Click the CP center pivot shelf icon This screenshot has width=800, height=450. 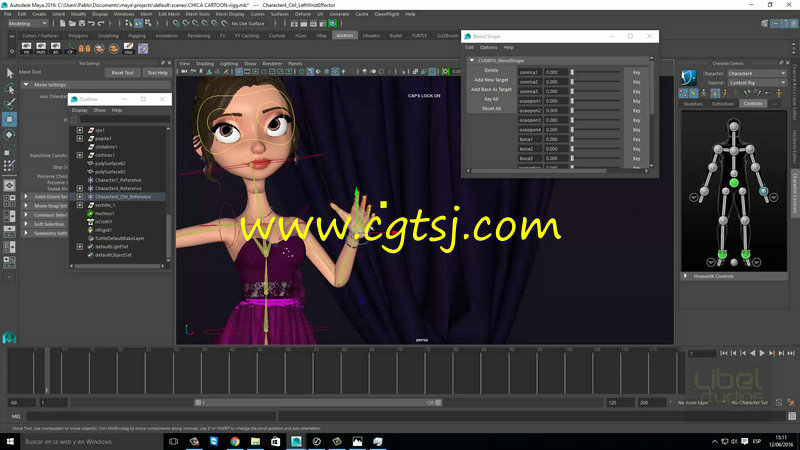pos(70,48)
